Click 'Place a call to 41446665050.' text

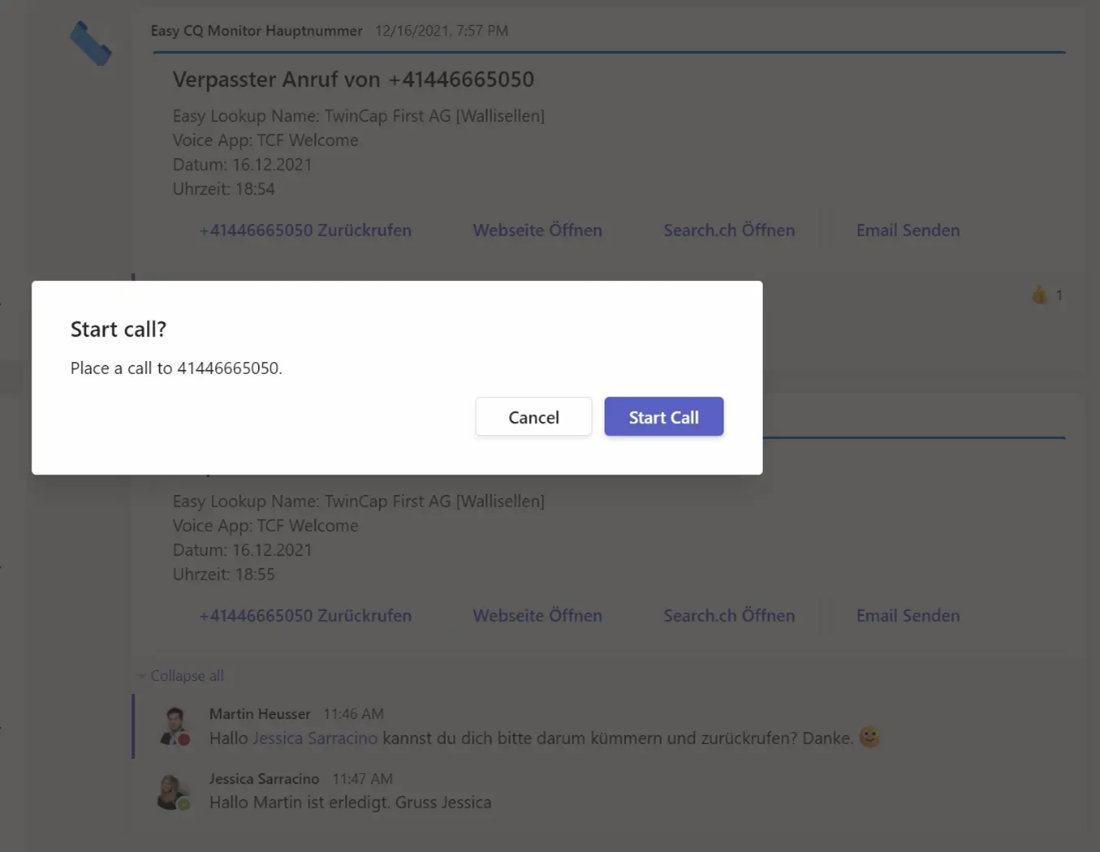[x=176, y=368]
